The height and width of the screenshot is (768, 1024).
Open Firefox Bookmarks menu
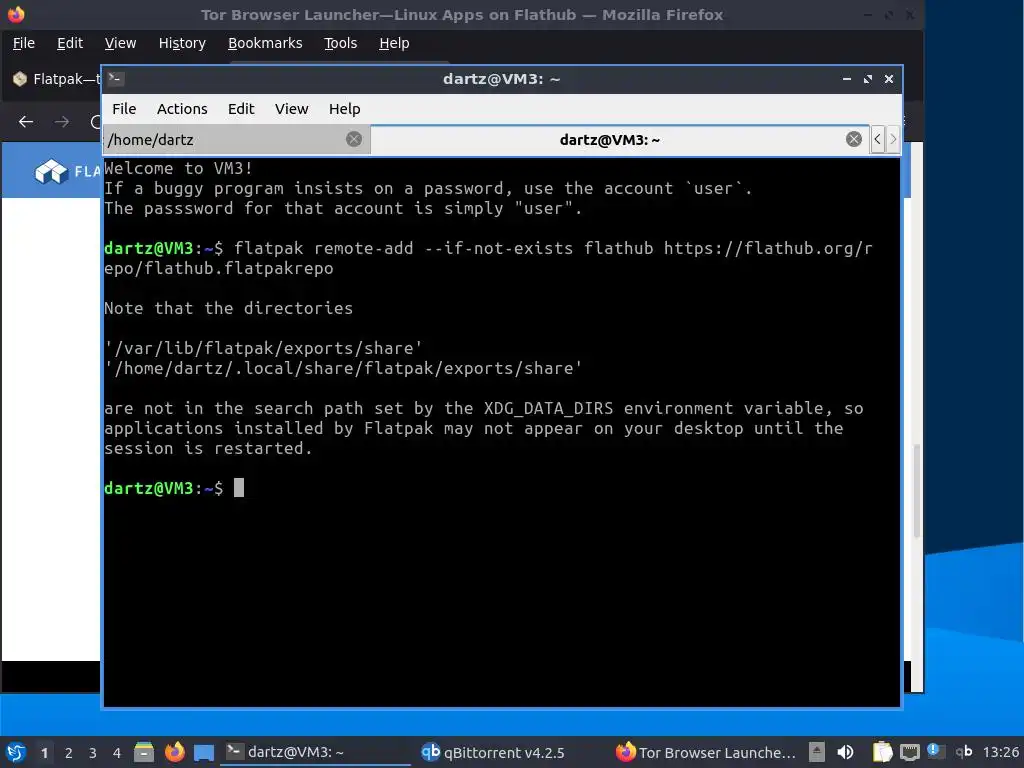264,43
